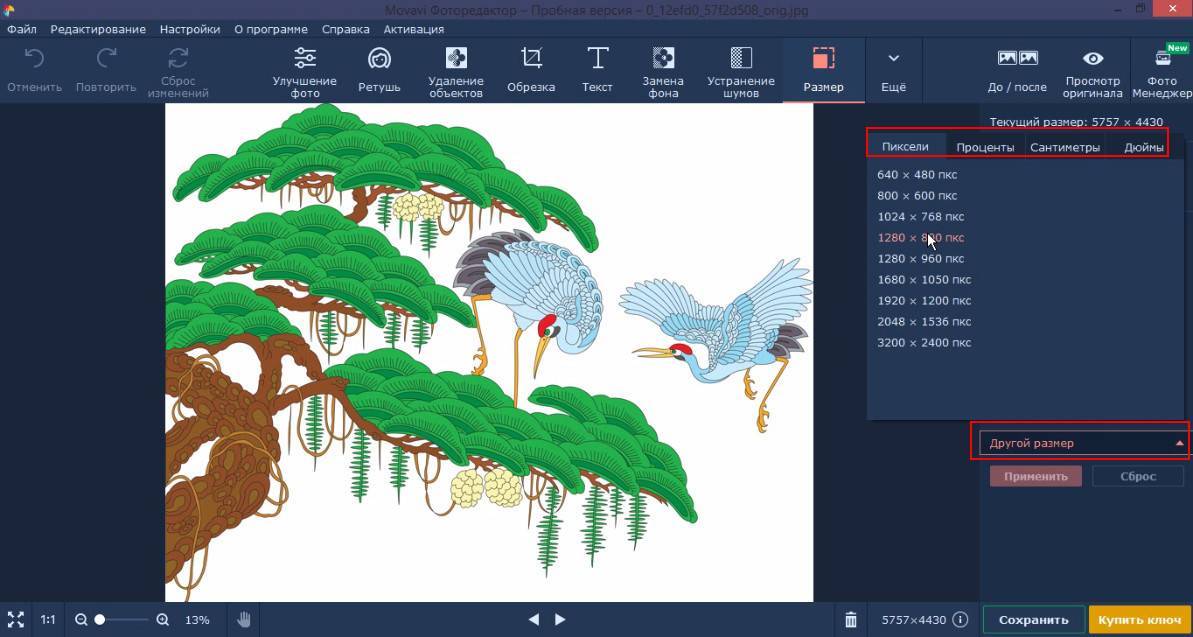Toggle the hand pan tool
Screen dimensions: 1193x637
[244, 620]
